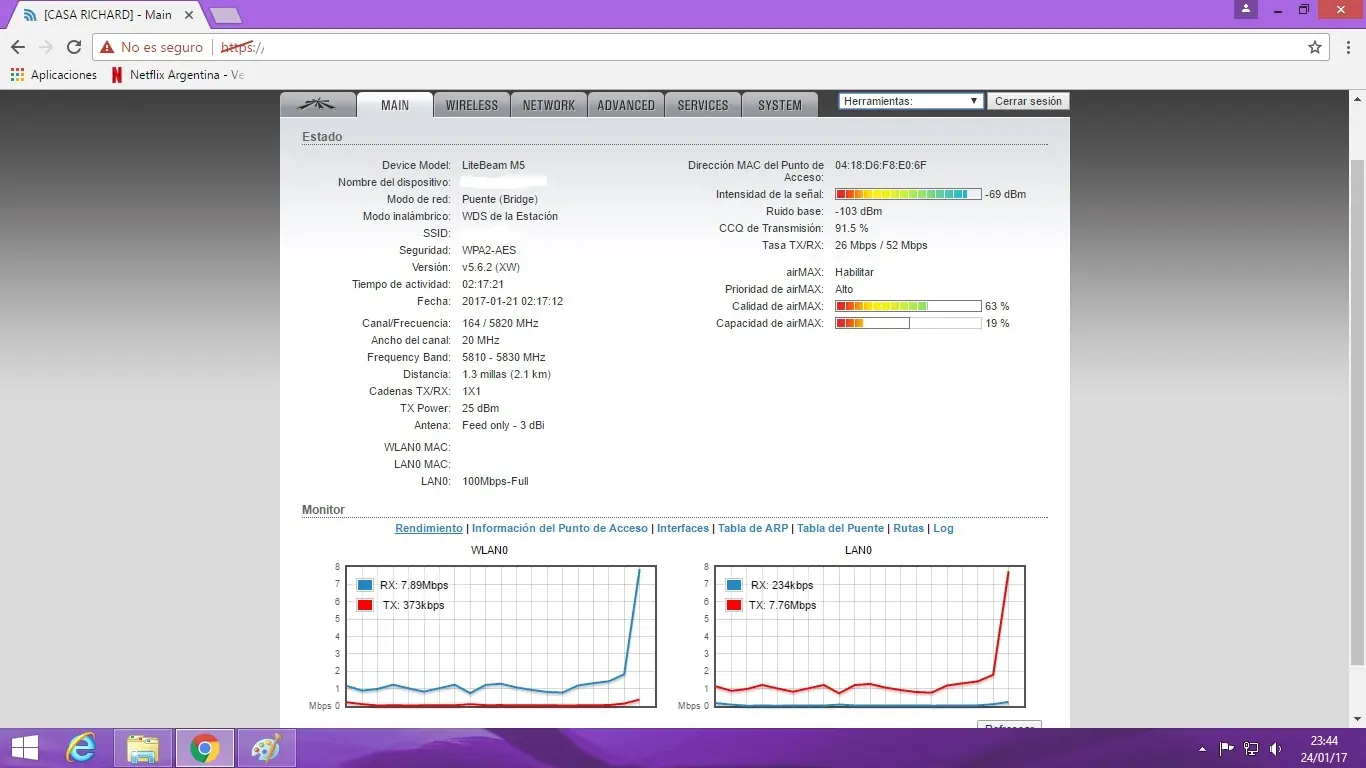The image size is (1366, 768).
Task: Click the 'LiteBeam M5' device model text
Action: click(x=493, y=165)
